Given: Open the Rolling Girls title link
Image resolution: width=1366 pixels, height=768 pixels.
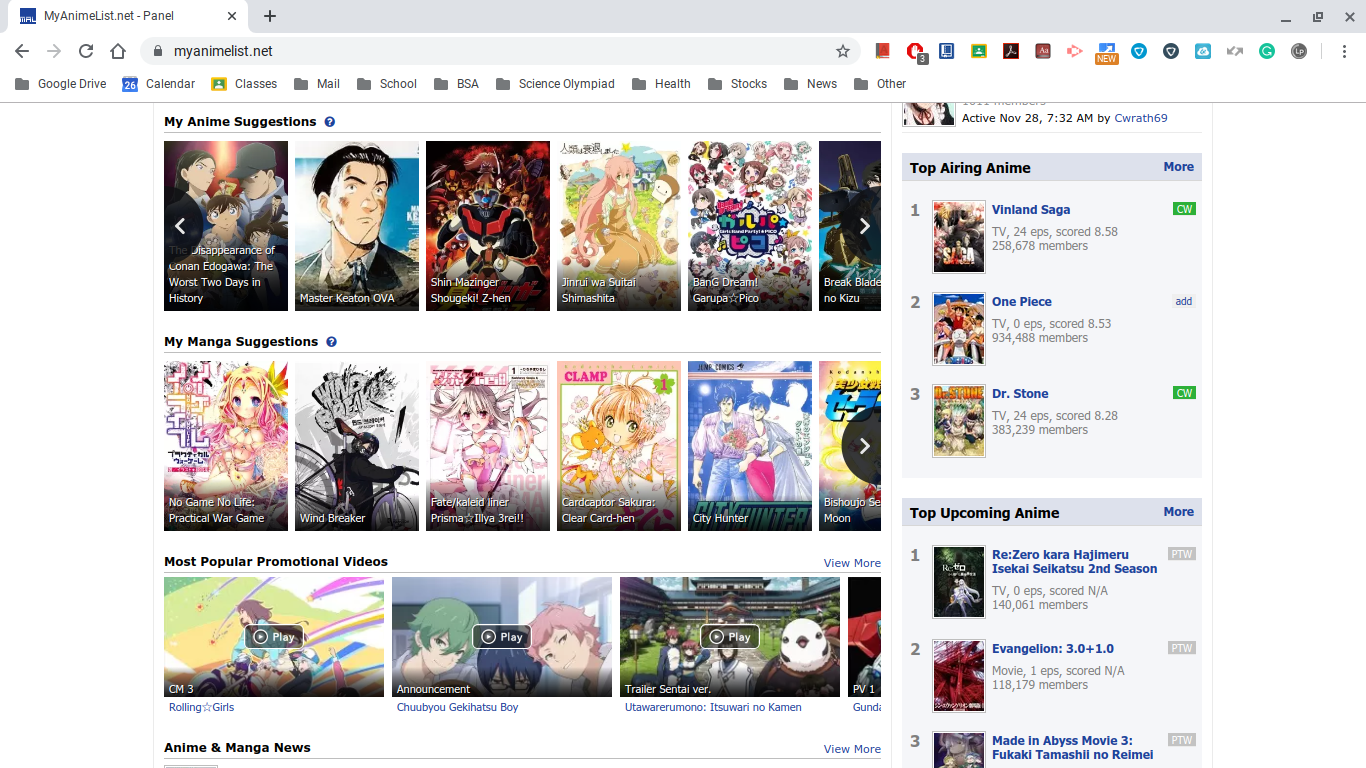Looking at the screenshot, I should [x=201, y=707].
